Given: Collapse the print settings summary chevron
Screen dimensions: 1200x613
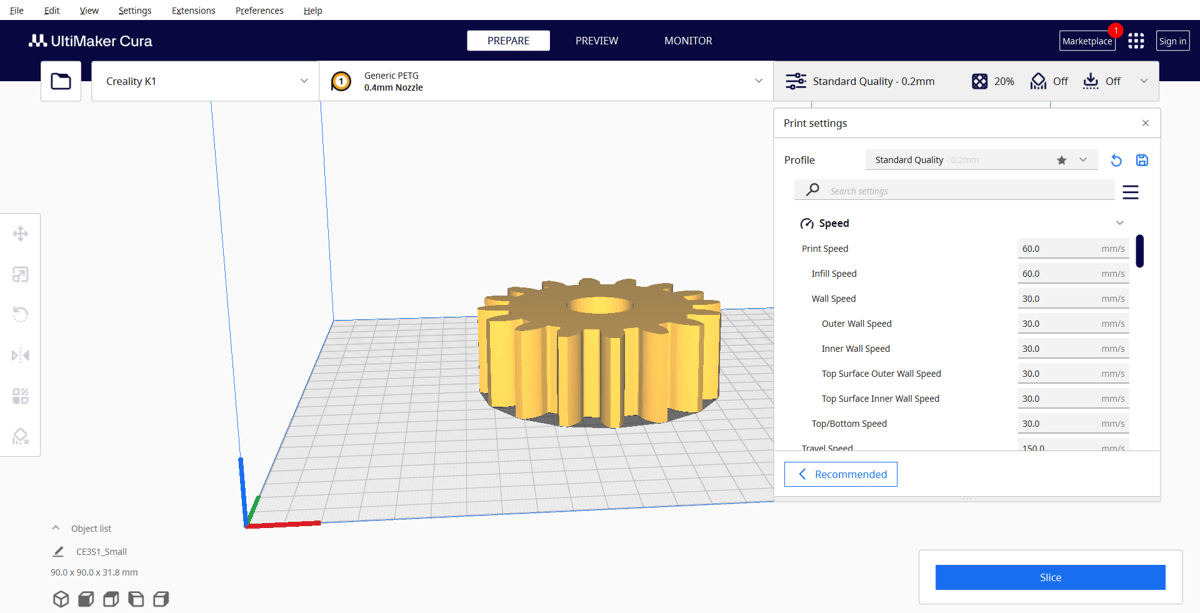Looking at the screenshot, I should pos(1144,81).
